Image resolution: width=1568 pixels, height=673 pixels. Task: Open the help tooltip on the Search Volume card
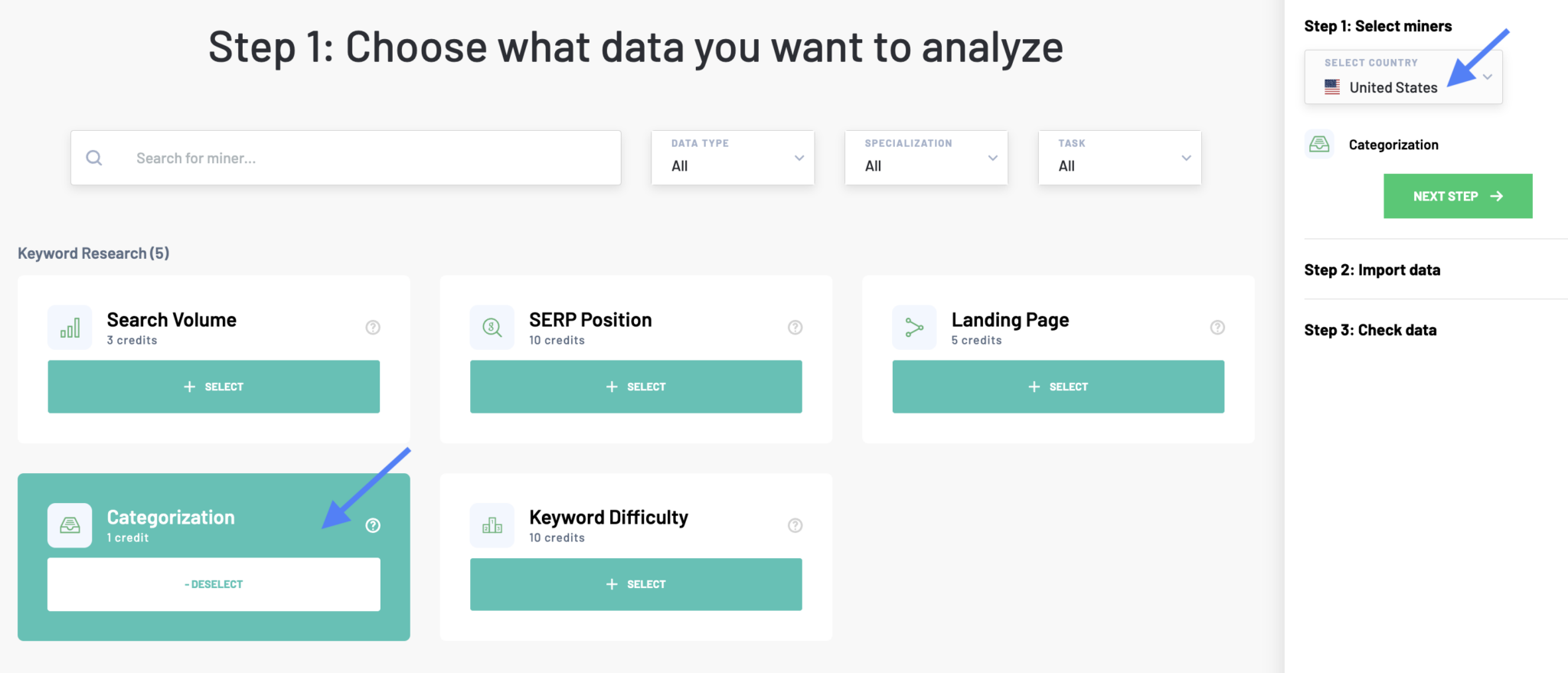point(373,327)
